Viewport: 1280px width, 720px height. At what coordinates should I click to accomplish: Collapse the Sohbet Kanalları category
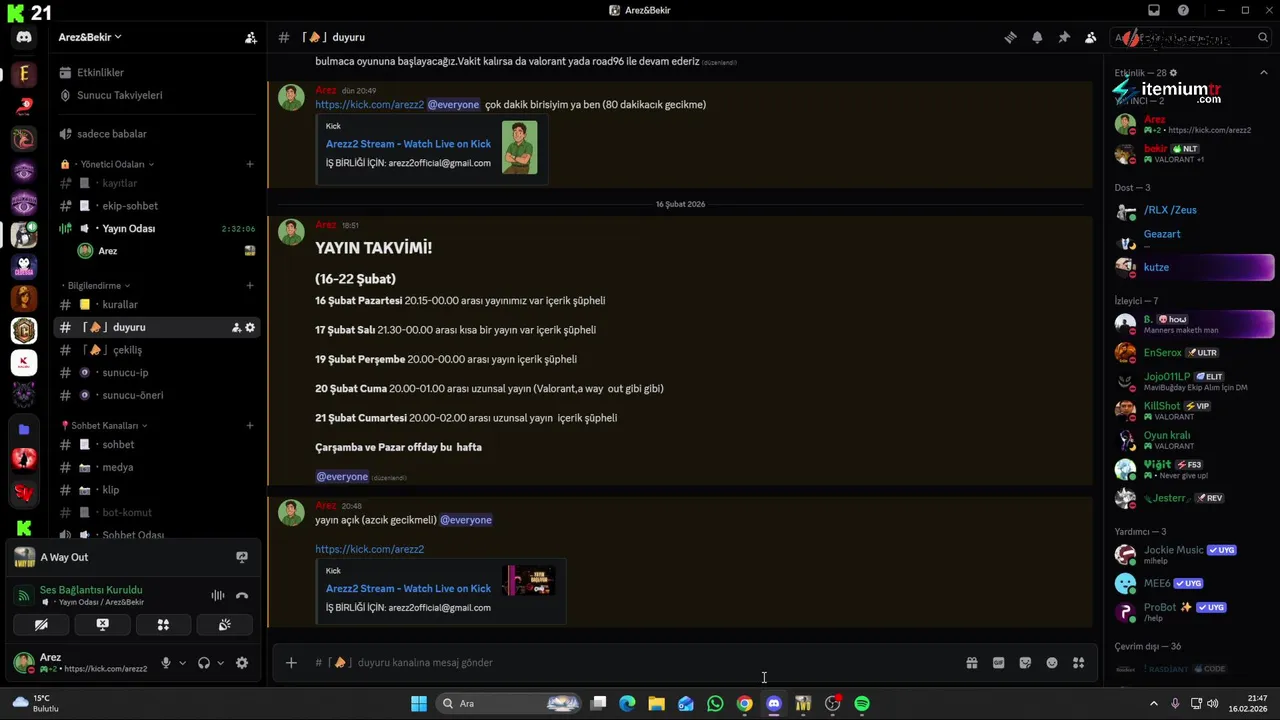tap(104, 425)
